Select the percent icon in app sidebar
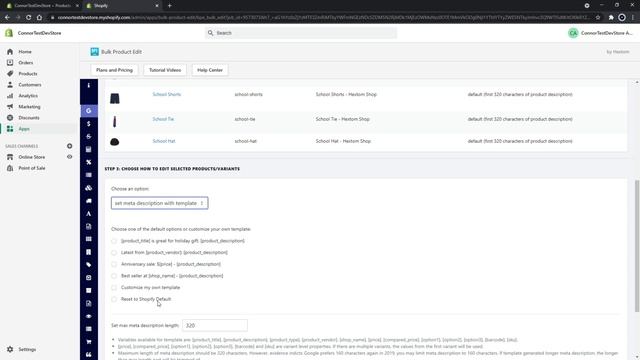The image size is (640, 360). [89, 162]
